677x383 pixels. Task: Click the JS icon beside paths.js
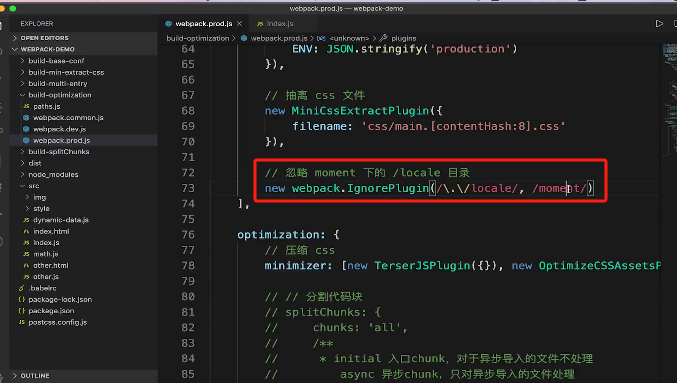click(x=26, y=106)
